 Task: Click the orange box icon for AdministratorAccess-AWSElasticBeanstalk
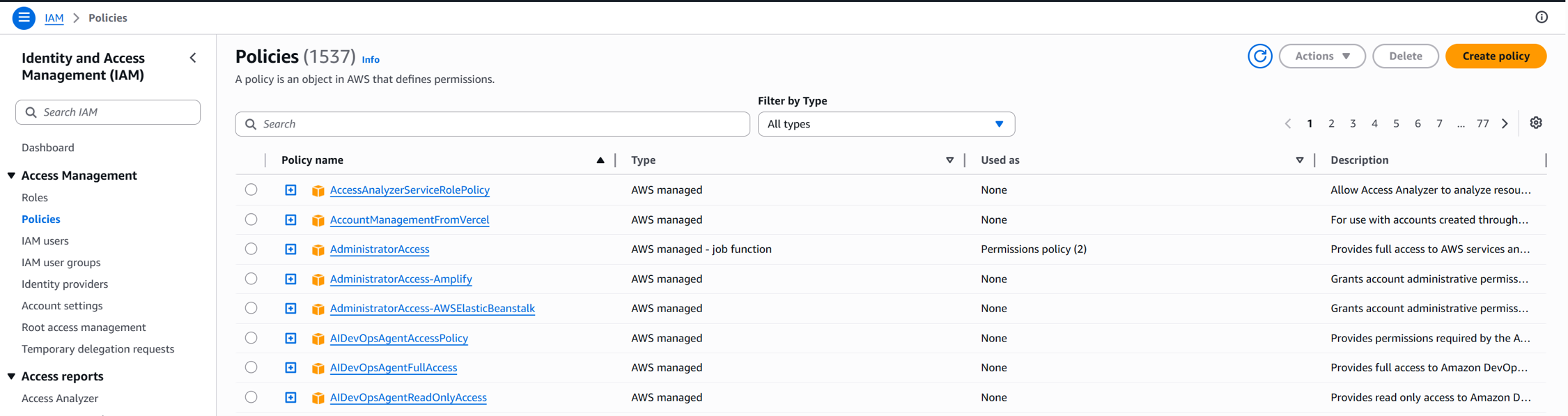tap(318, 309)
